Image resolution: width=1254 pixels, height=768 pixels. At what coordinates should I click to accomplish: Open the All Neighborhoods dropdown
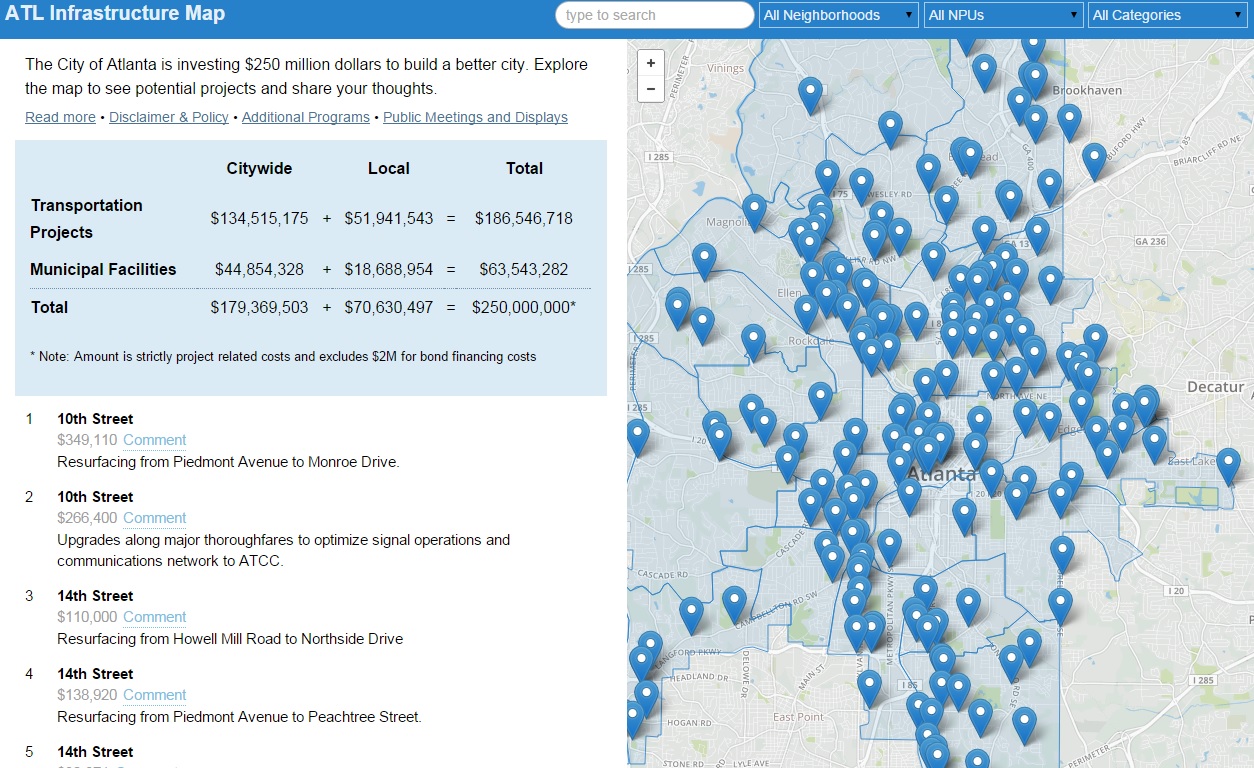pyautogui.click(x=838, y=15)
